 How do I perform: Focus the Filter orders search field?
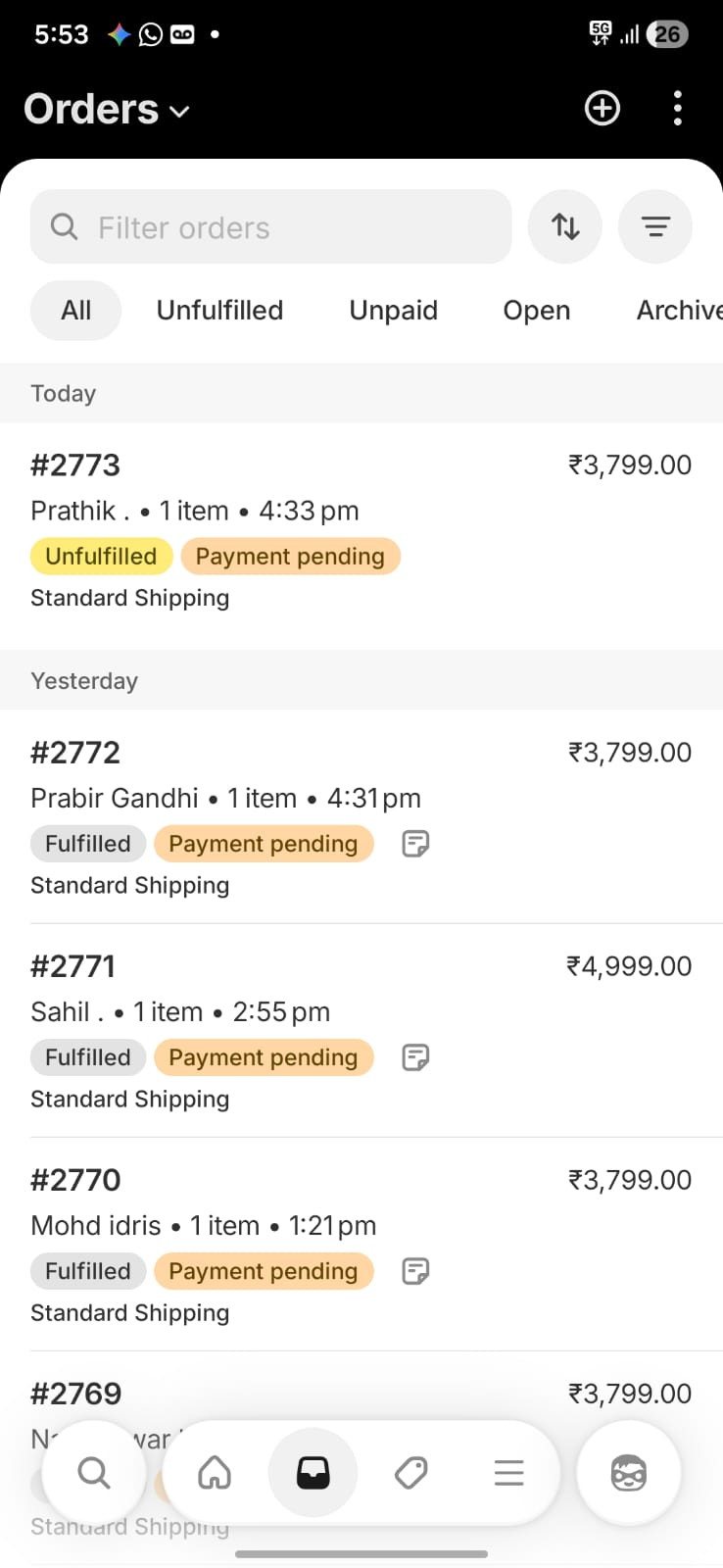coord(271,227)
